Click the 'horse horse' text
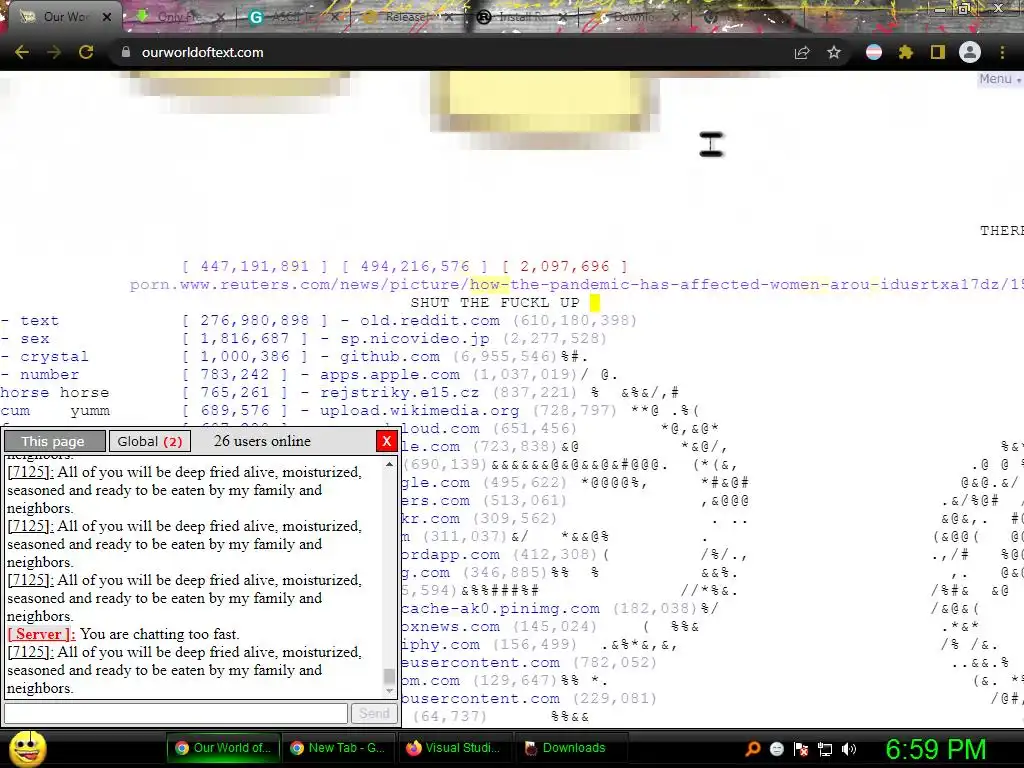This screenshot has width=1024, height=768. coord(55,392)
